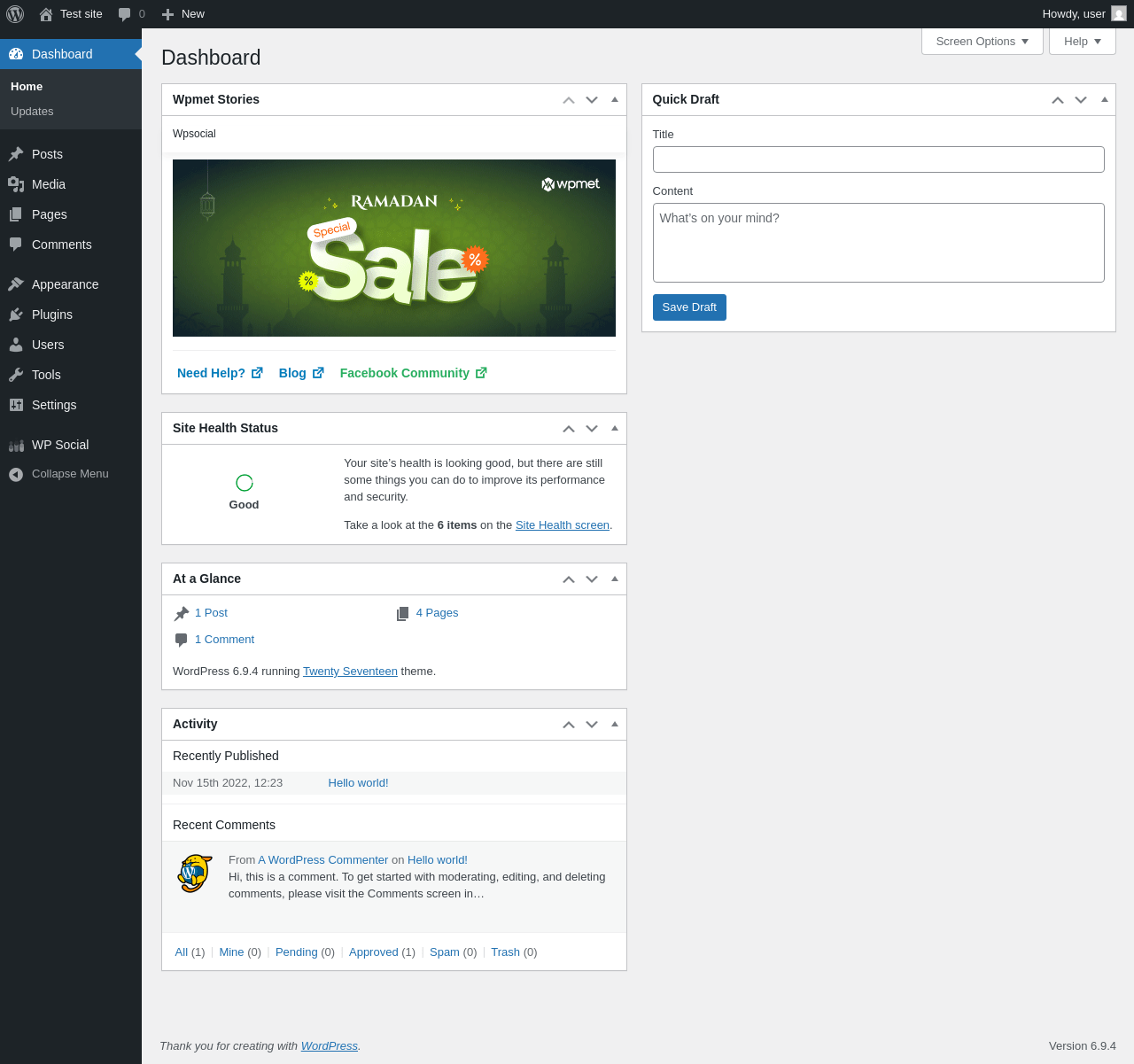Open the comments bubble in admin bar
1134x1064 pixels.
(x=125, y=14)
